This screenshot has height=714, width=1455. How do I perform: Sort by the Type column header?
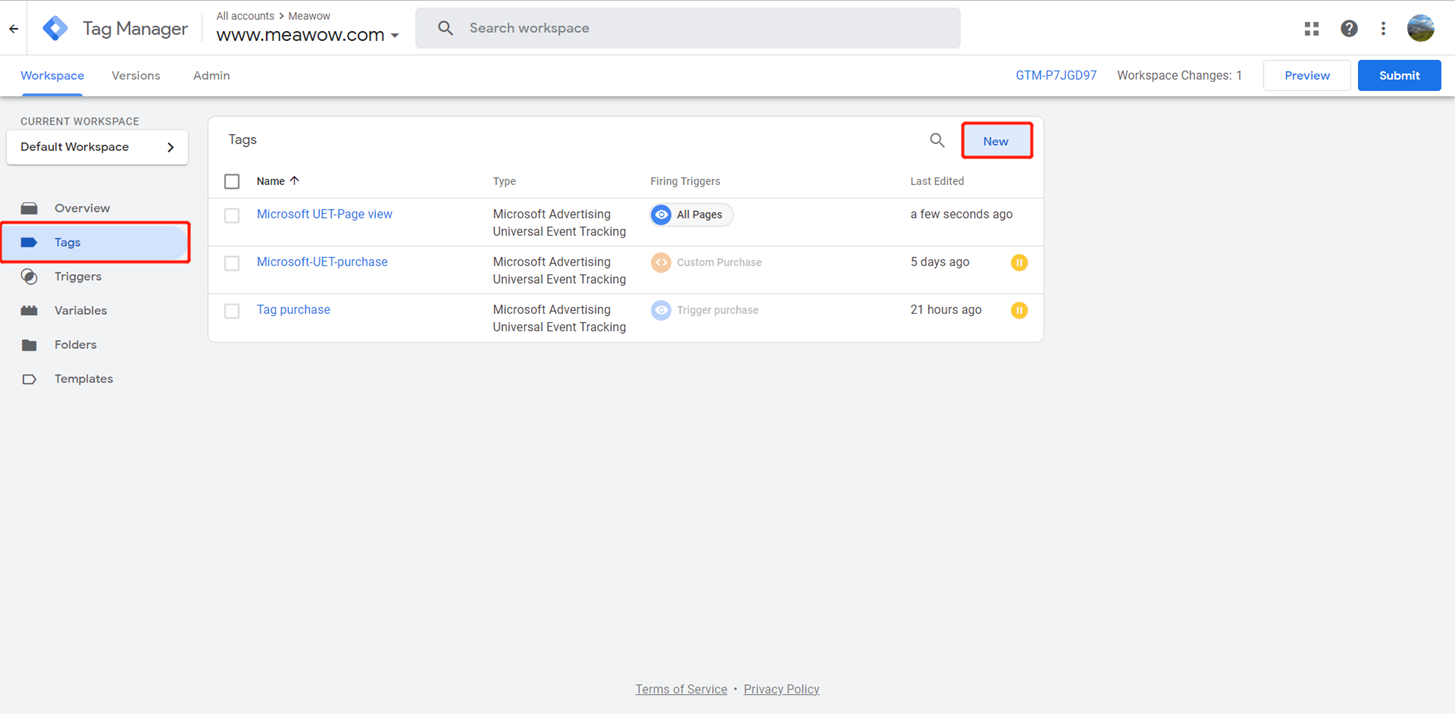click(x=504, y=182)
